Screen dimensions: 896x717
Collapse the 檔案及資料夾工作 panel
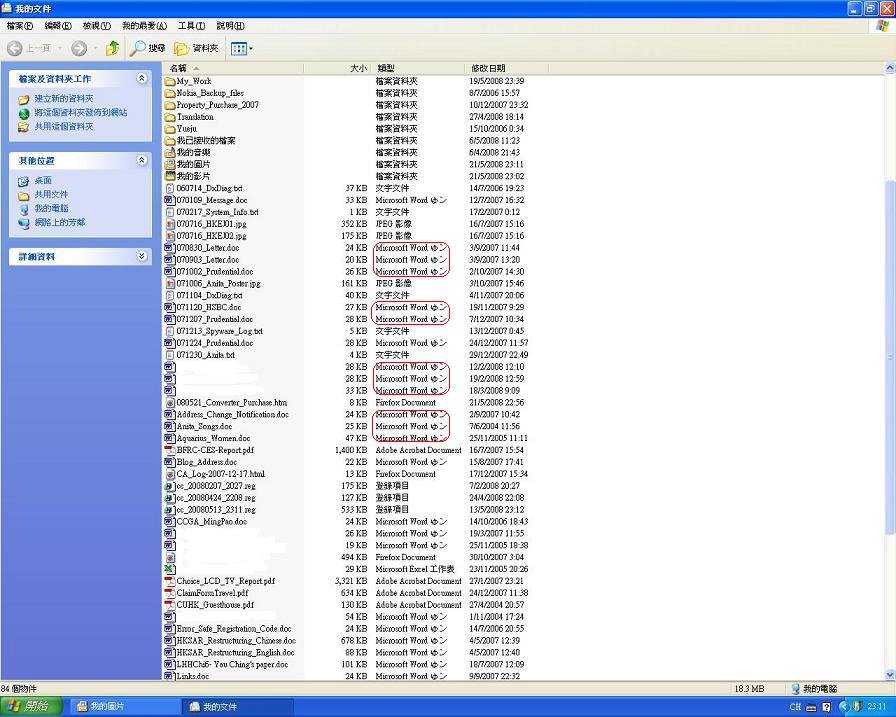coord(142,79)
